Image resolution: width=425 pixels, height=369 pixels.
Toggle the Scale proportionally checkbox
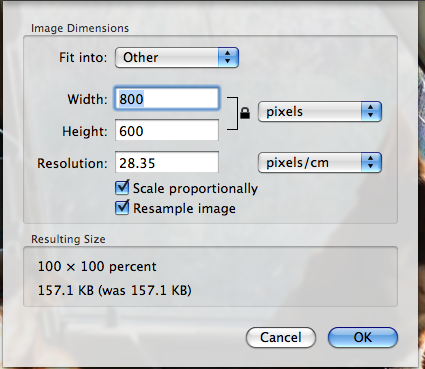tap(122, 188)
